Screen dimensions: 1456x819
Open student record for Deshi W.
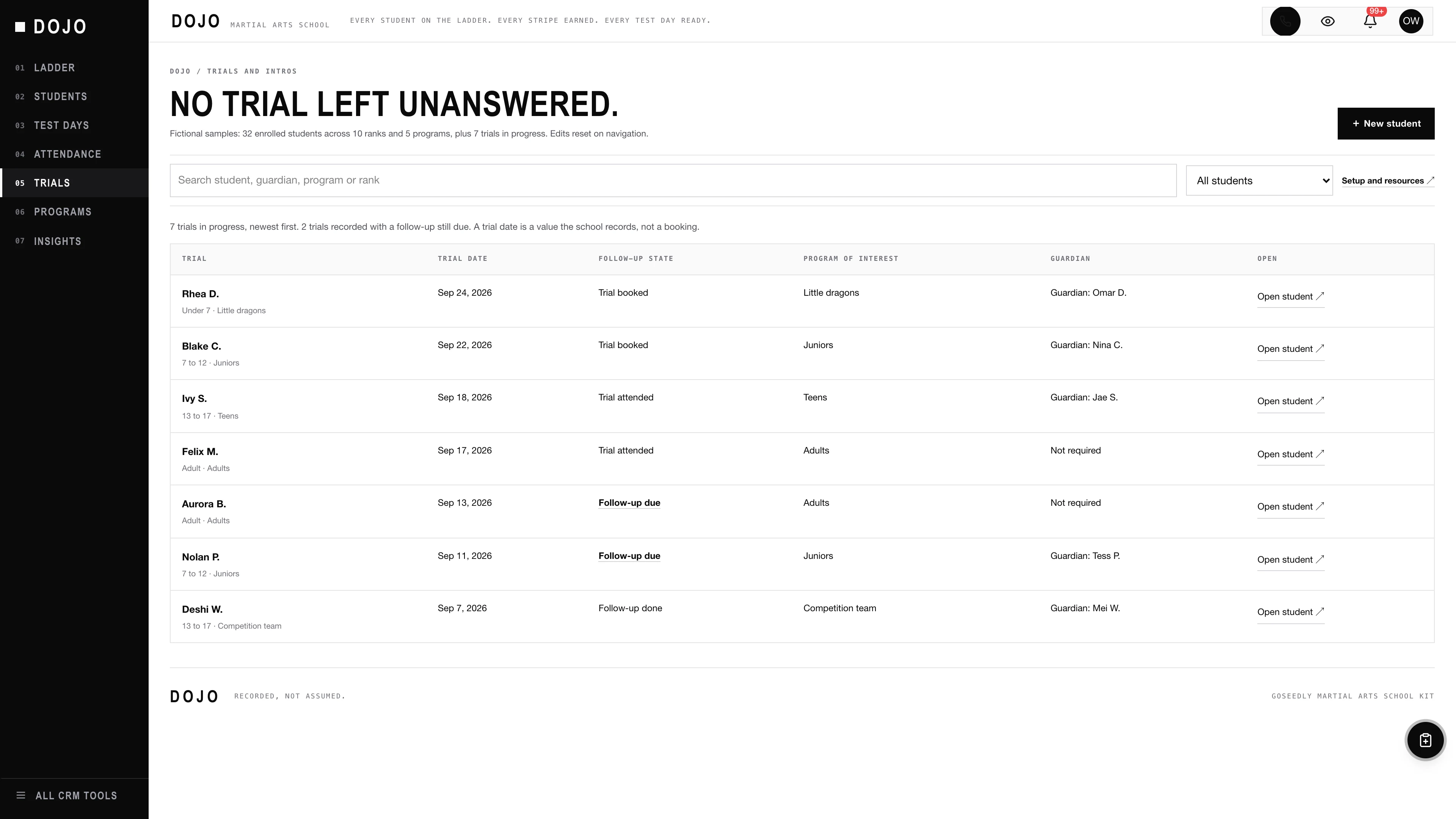(1290, 612)
